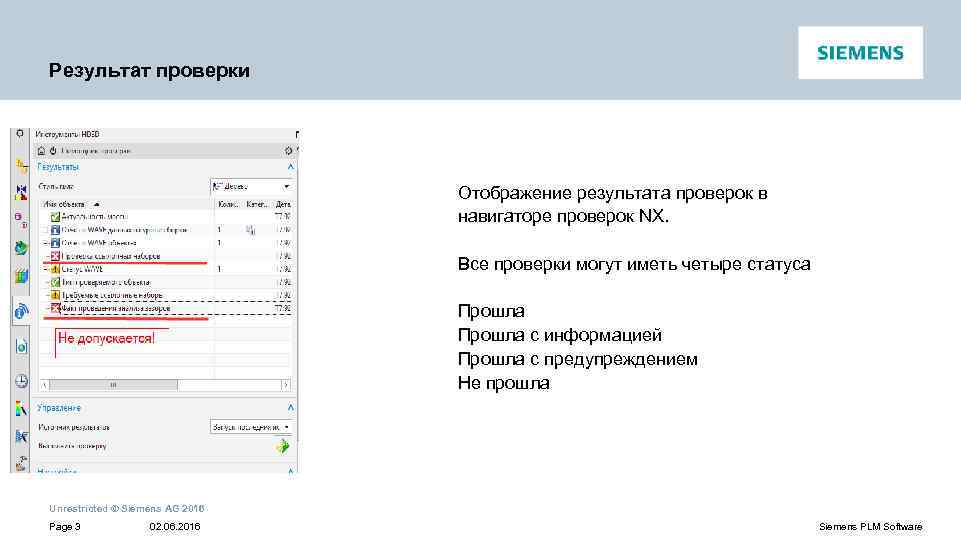Click the Катег. column header

pos(257,204)
